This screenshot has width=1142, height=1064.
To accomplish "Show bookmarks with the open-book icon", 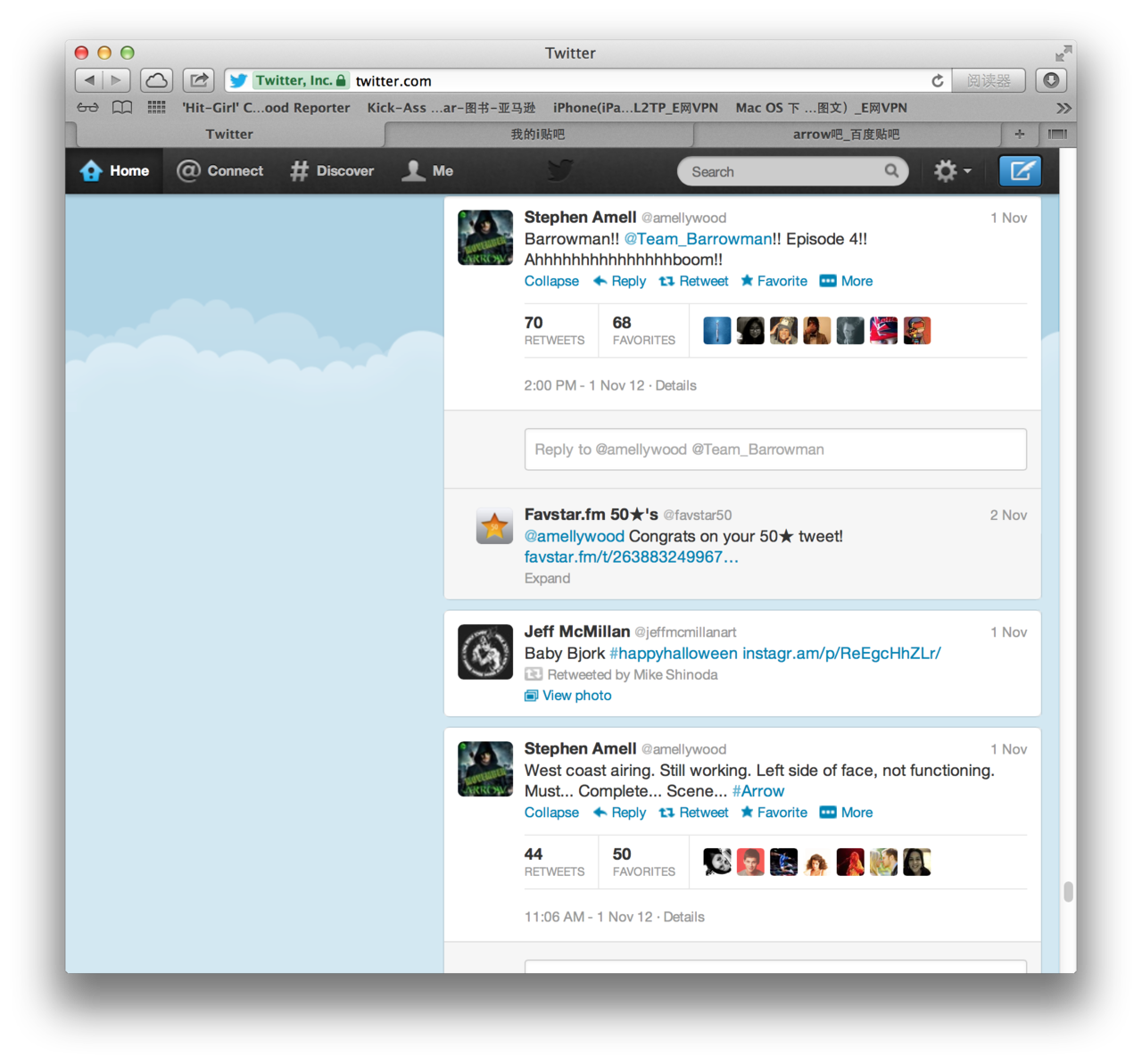I will pos(122,108).
